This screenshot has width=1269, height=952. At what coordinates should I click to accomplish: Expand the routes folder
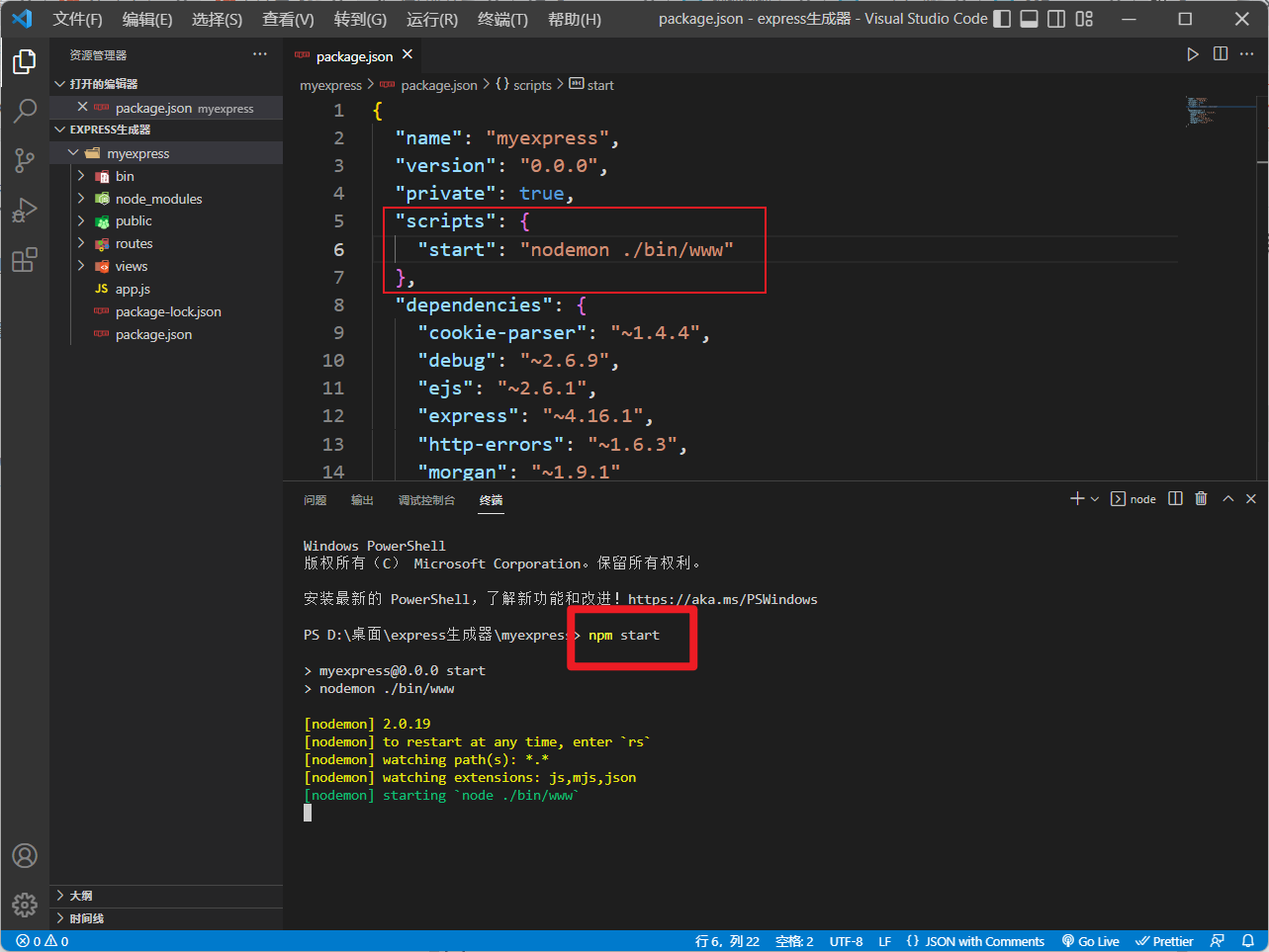[x=166, y=243]
